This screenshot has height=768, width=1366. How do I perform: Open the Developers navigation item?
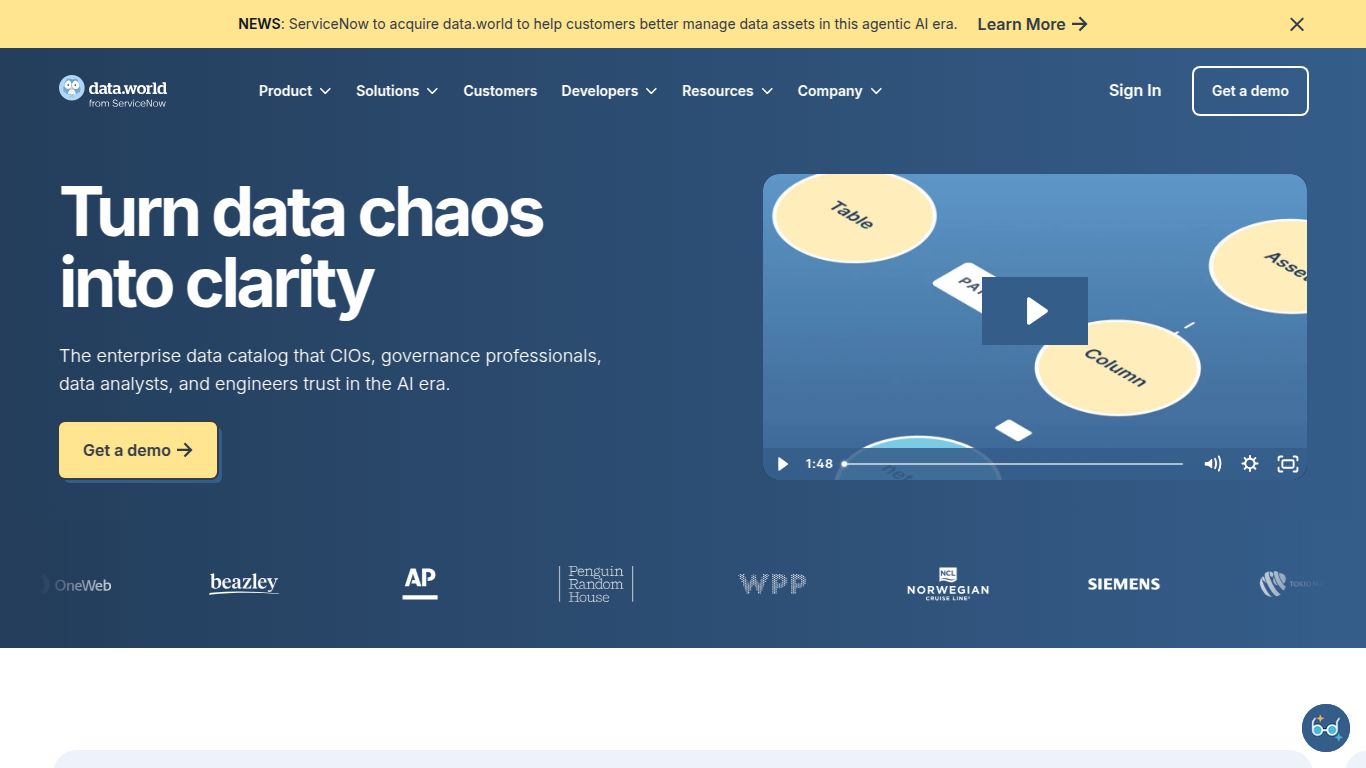point(608,91)
